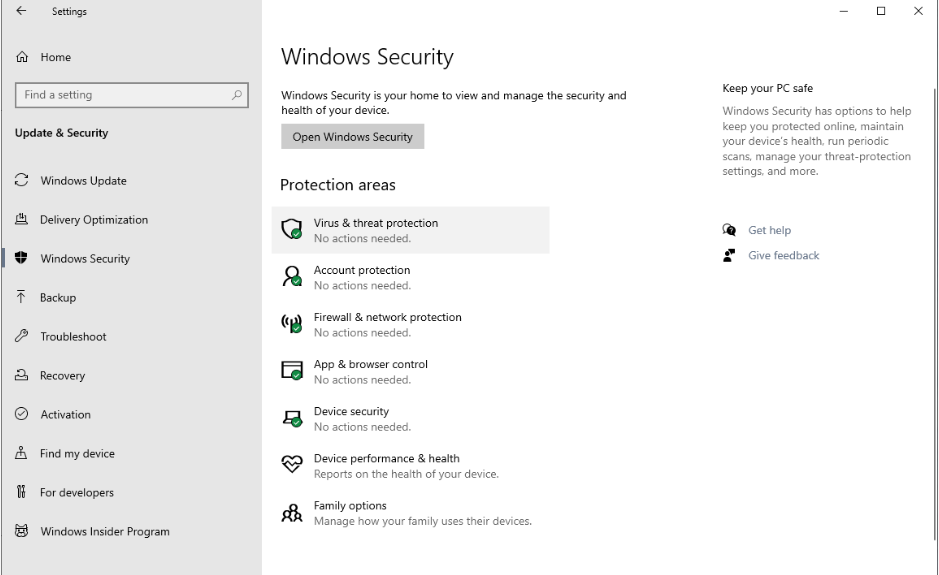Click the Firewall & network protection antenna icon
The image size is (939, 575).
[291, 324]
